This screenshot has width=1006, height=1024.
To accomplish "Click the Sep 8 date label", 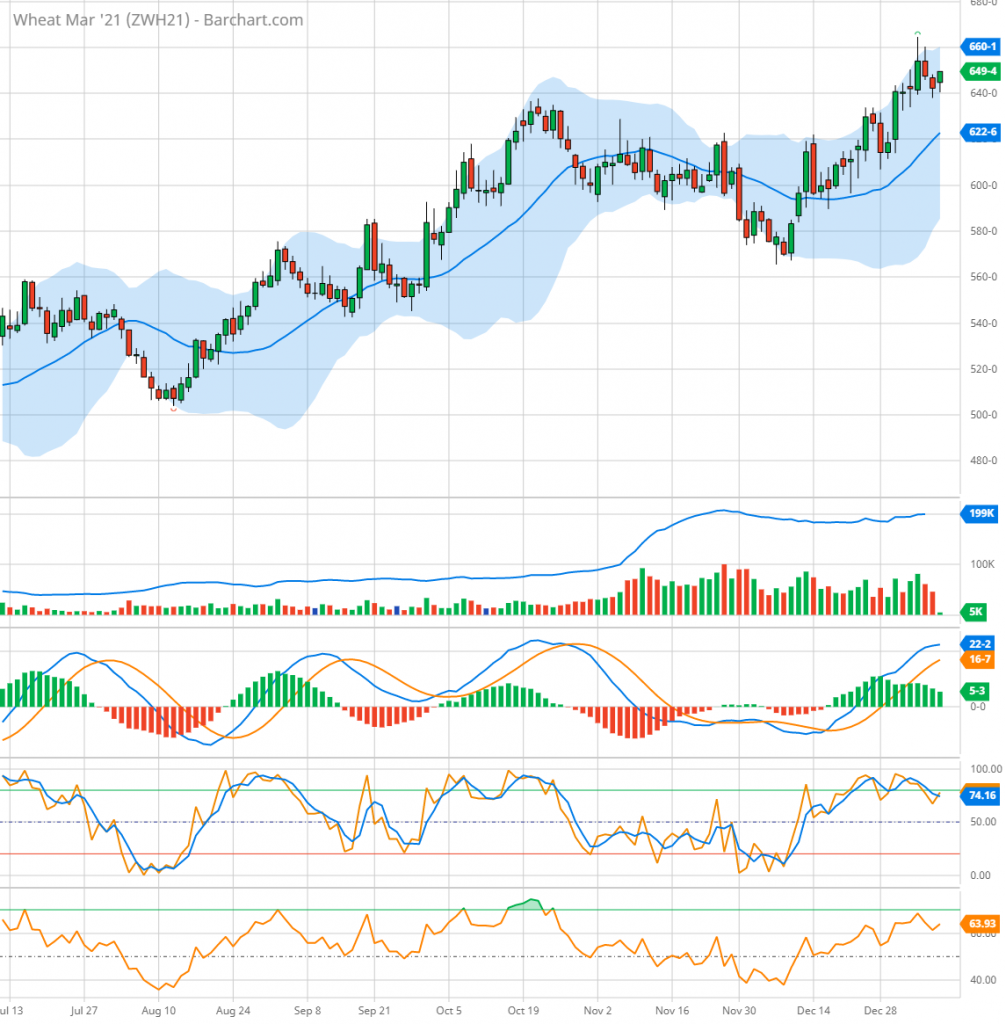I will (307, 1010).
